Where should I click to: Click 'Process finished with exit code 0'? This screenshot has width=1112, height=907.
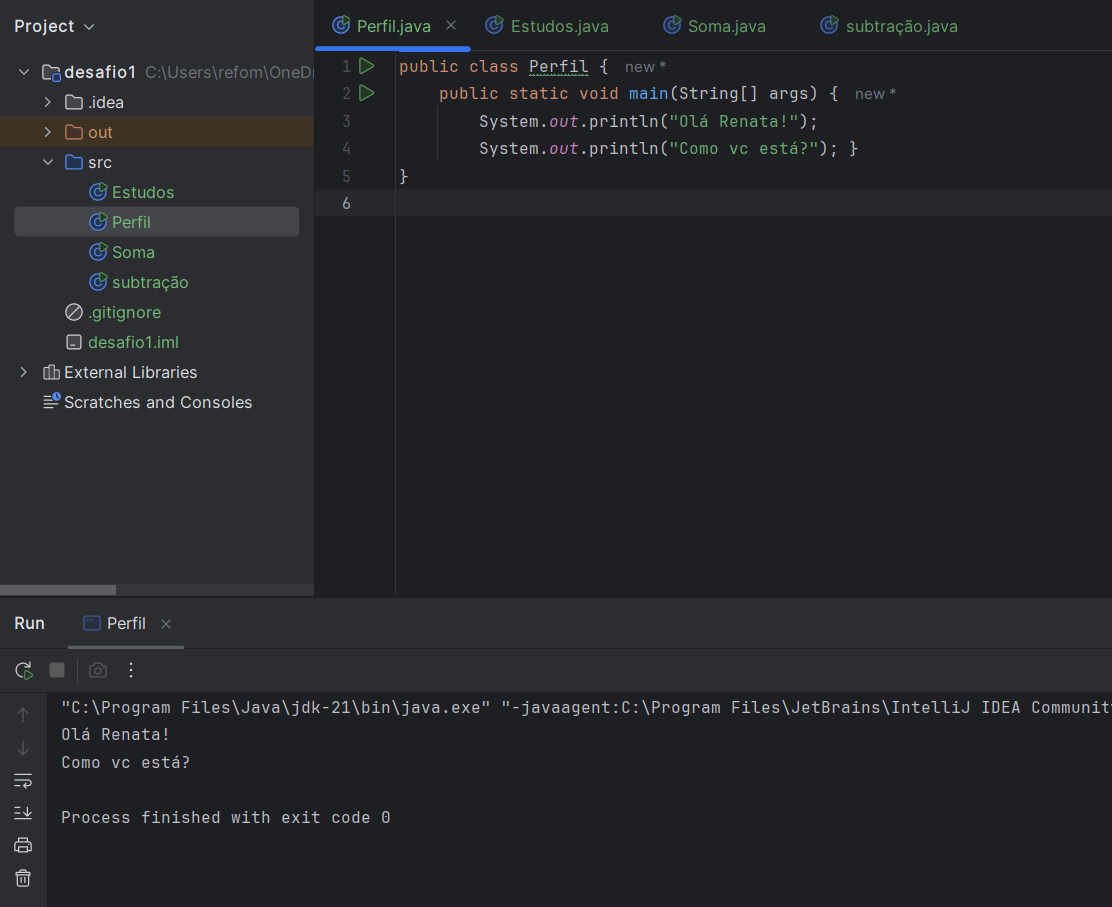(x=226, y=818)
